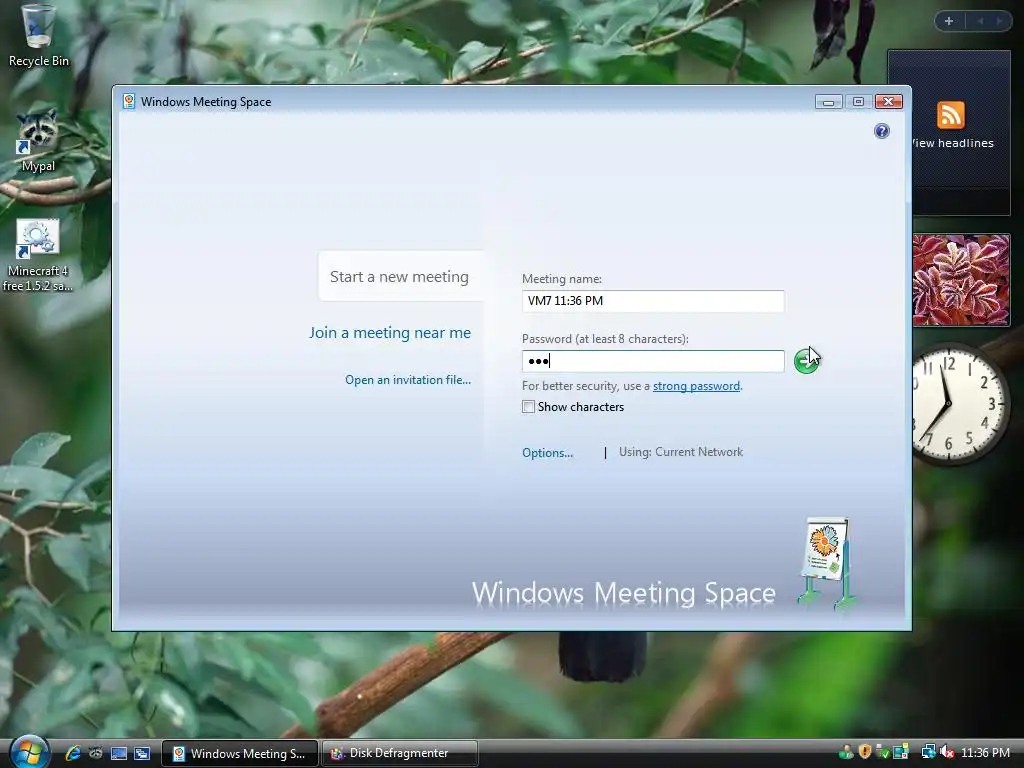Click the Safely Remove Hardware tray icon

(882, 753)
